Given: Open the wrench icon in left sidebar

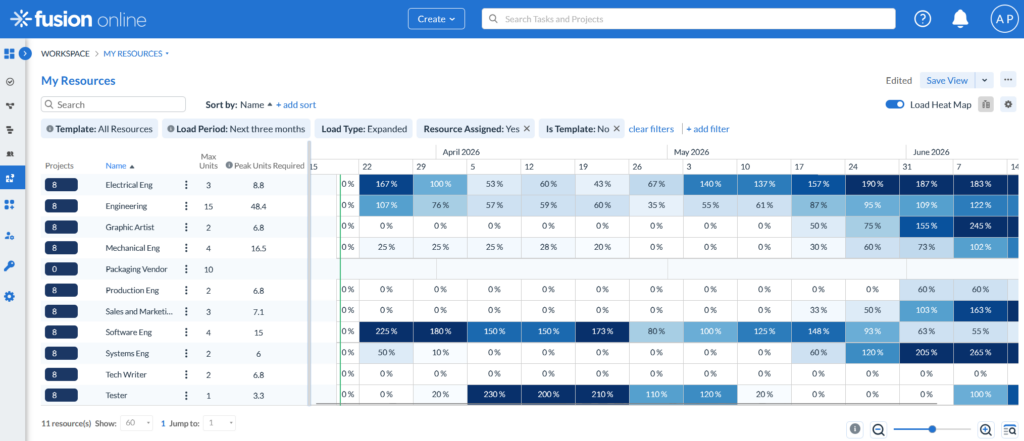Looking at the screenshot, I should 10,265.
